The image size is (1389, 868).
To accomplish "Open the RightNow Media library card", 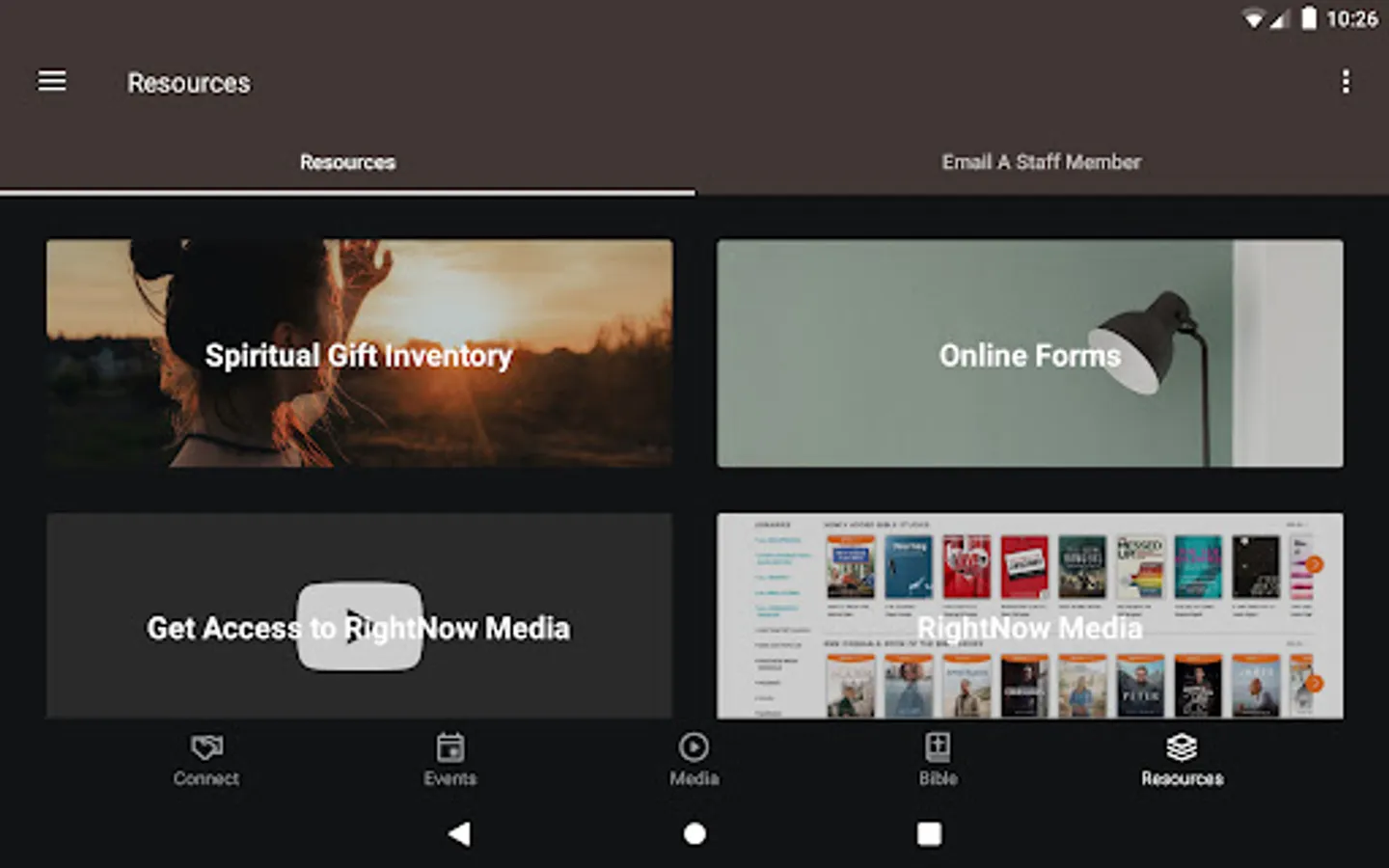I will [1029, 615].
